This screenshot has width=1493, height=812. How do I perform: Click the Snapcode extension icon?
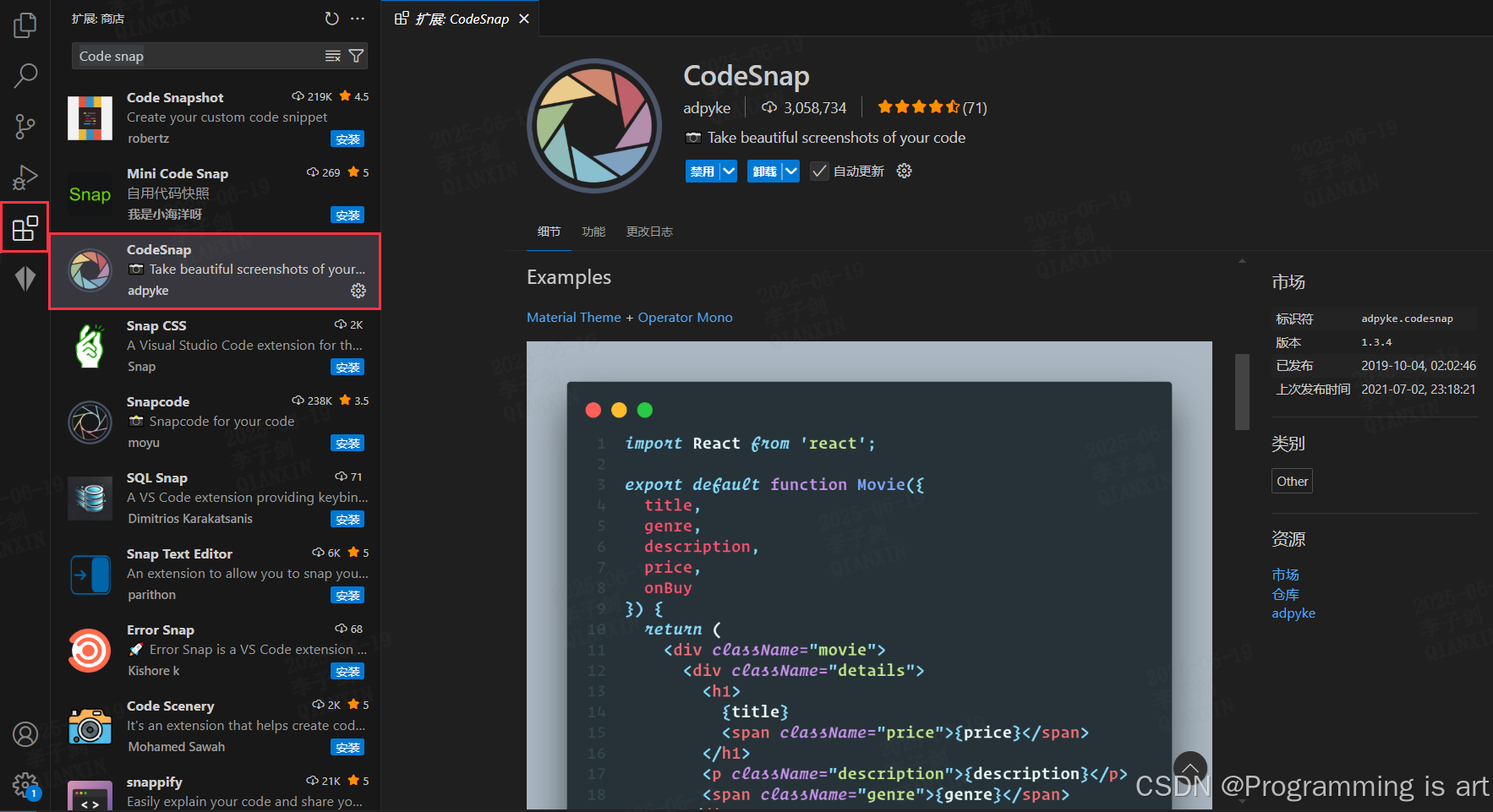tap(90, 422)
